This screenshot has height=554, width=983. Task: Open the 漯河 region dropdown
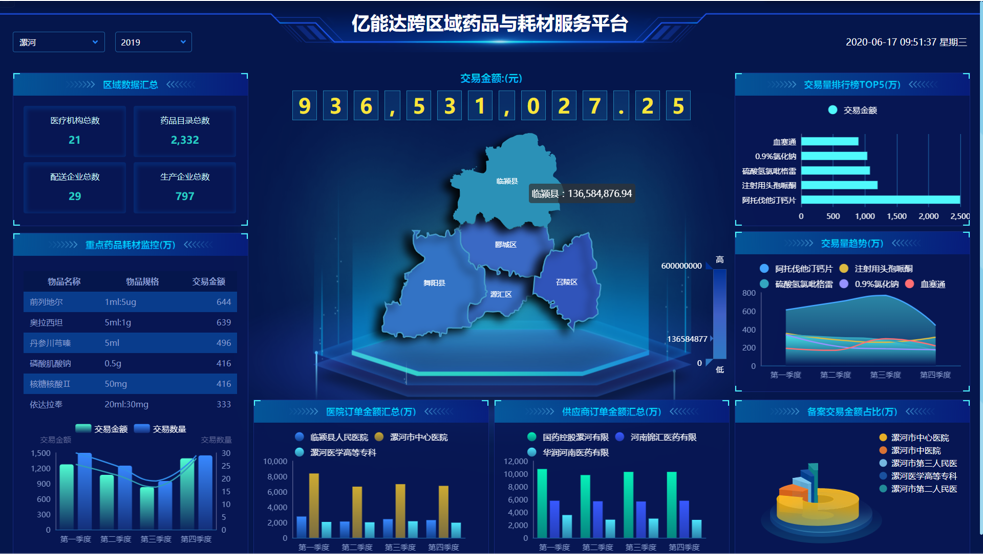click(58, 42)
